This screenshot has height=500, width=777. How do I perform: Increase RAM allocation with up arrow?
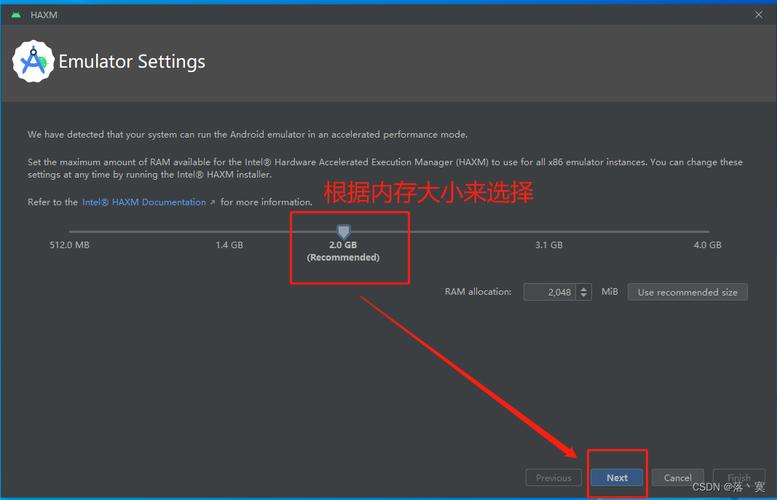tap(584, 288)
